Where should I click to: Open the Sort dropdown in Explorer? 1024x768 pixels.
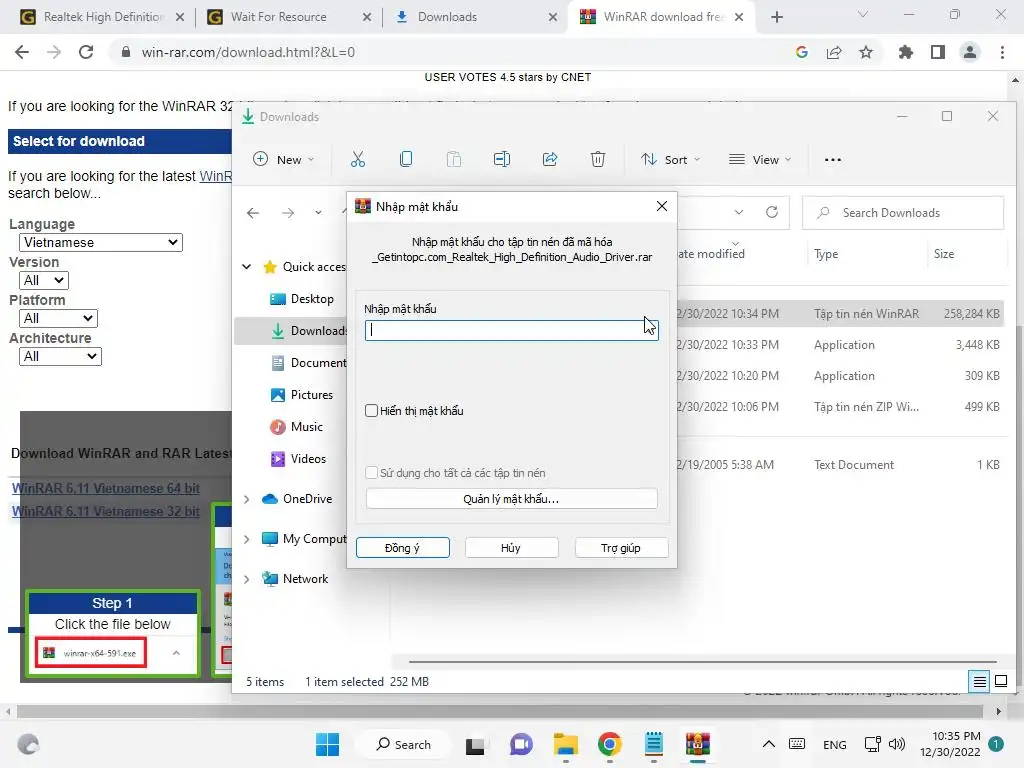click(x=670, y=159)
